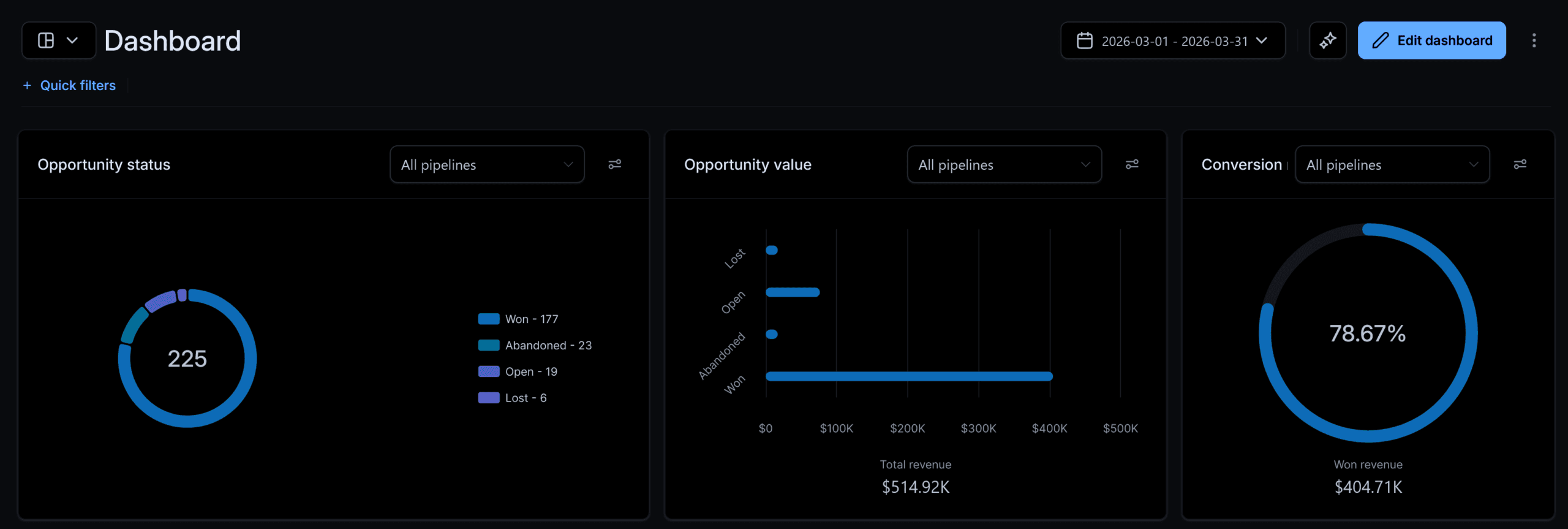Click the Abandoned bar dot in value chart
This screenshot has width=1568, height=529.
point(772,334)
